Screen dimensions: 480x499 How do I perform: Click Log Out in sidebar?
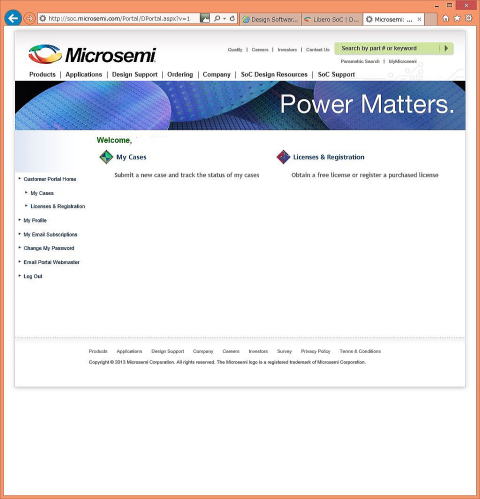(x=33, y=276)
